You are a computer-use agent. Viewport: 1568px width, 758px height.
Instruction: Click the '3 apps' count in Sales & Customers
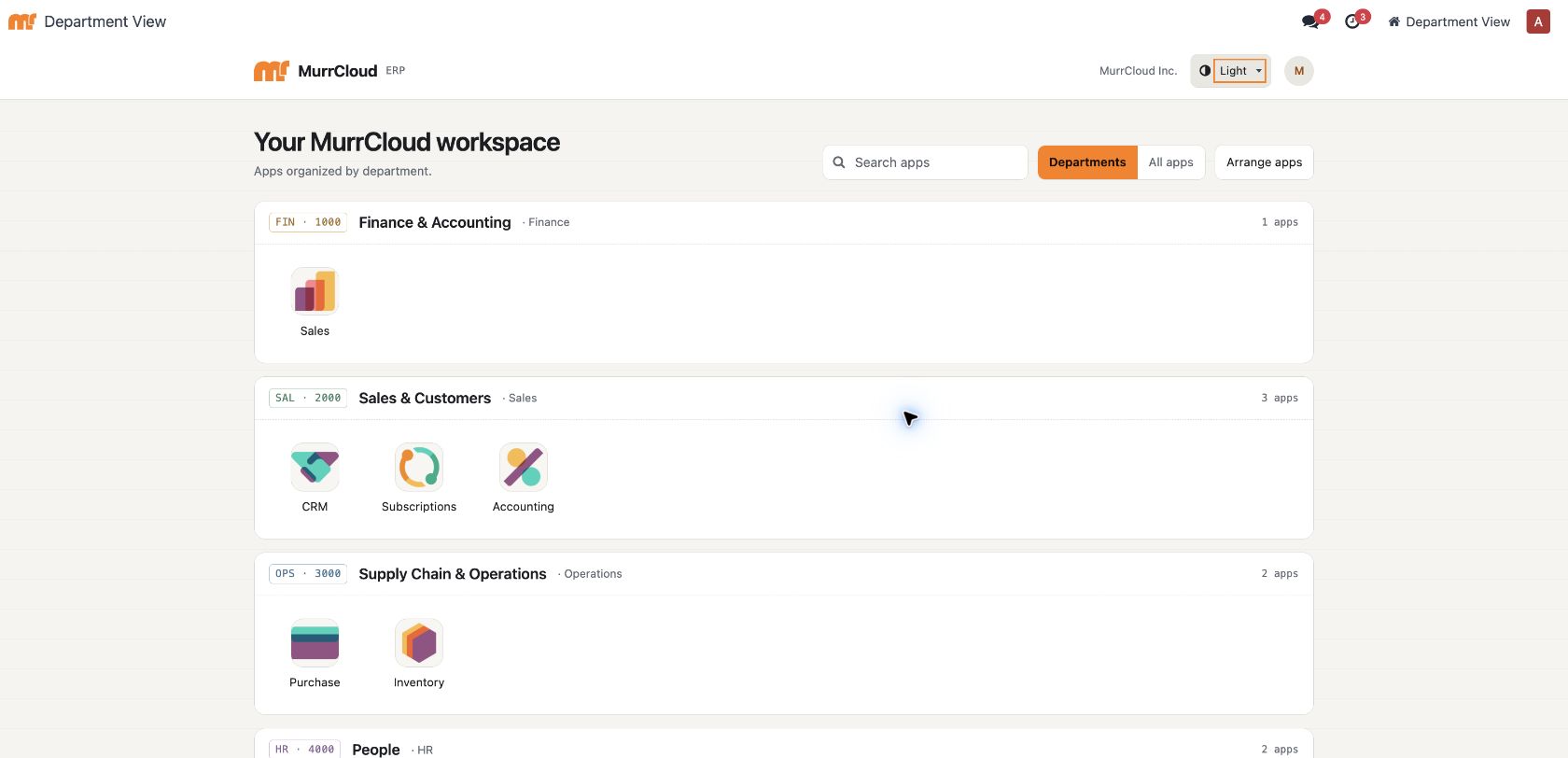coord(1280,398)
